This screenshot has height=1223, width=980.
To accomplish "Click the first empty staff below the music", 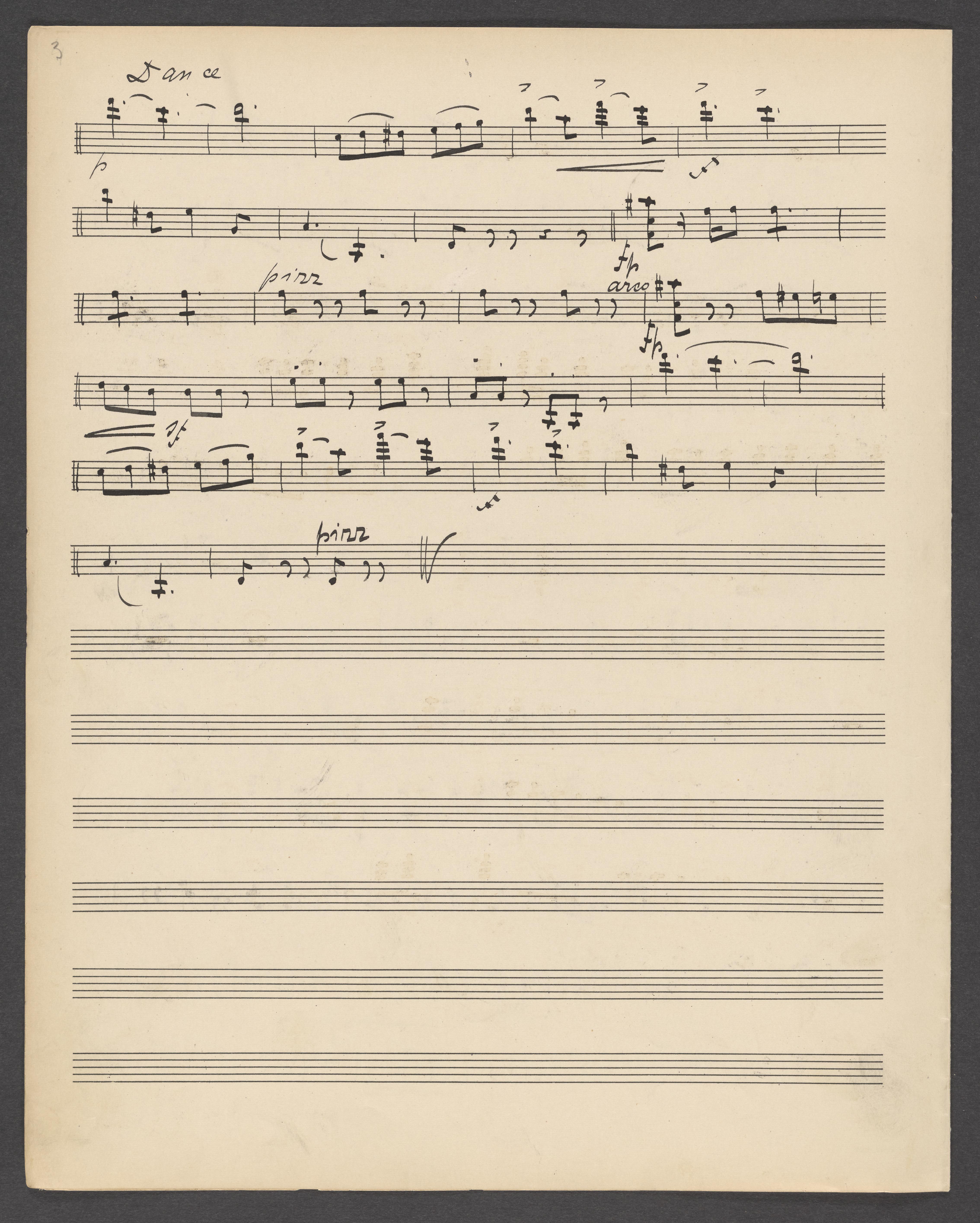I will click(x=478, y=645).
